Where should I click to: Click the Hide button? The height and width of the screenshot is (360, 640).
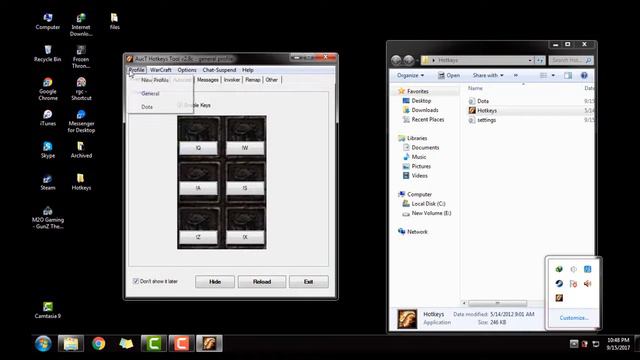click(x=215, y=282)
